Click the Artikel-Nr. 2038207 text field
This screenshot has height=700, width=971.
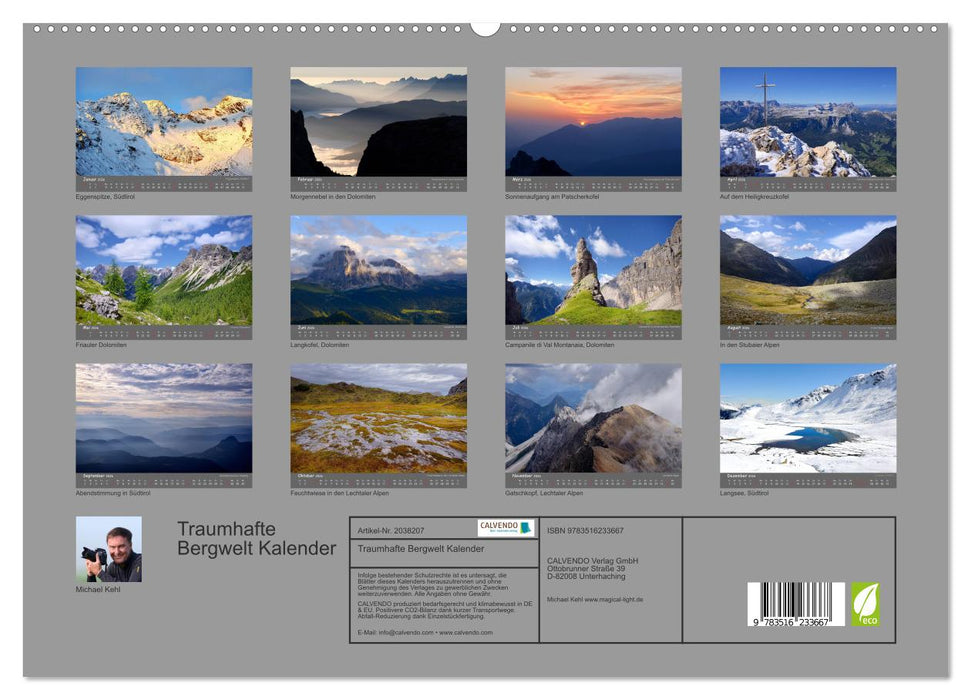pos(391,530)
